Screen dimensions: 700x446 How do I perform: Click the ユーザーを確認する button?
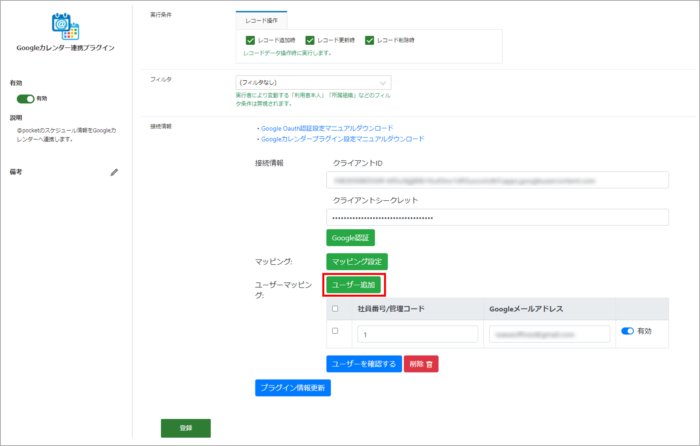point(364,364)
